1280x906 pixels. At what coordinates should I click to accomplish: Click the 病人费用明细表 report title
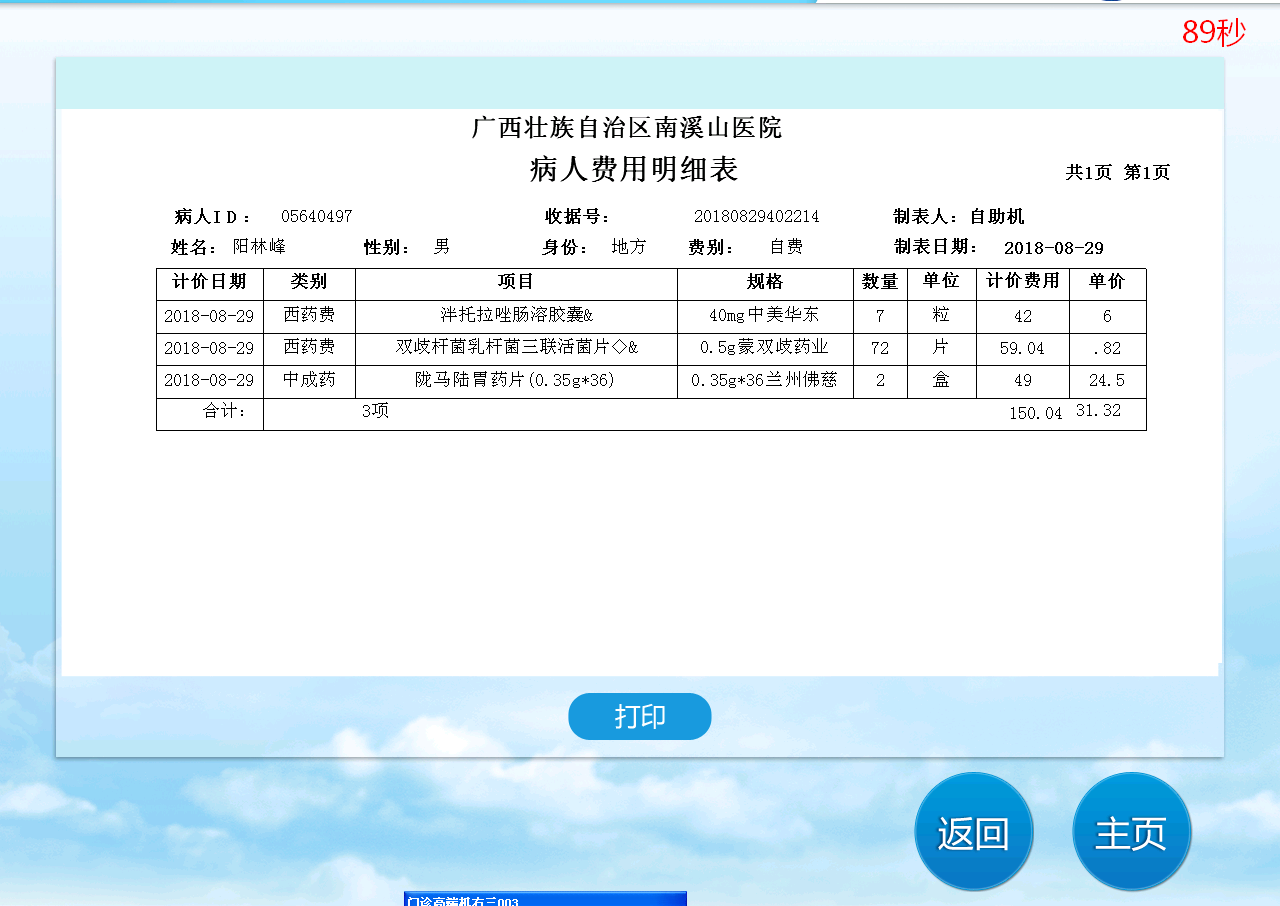click(634, 171)
